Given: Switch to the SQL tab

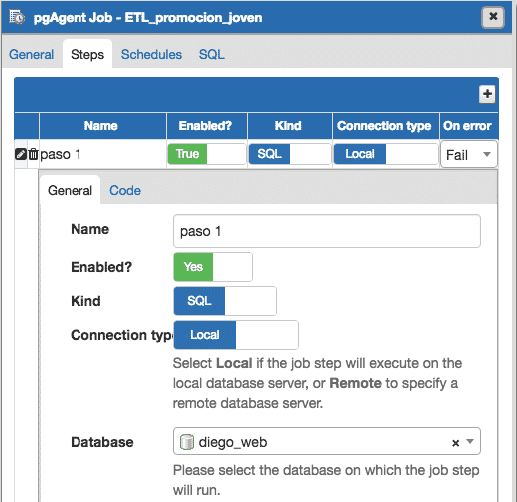Looking at the screenshot, I should point(212,54).
